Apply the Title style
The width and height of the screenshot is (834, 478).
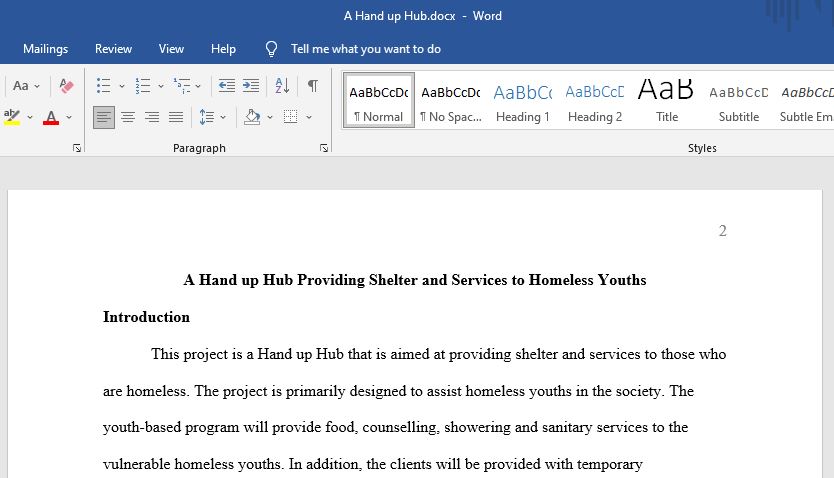[666, 100]
